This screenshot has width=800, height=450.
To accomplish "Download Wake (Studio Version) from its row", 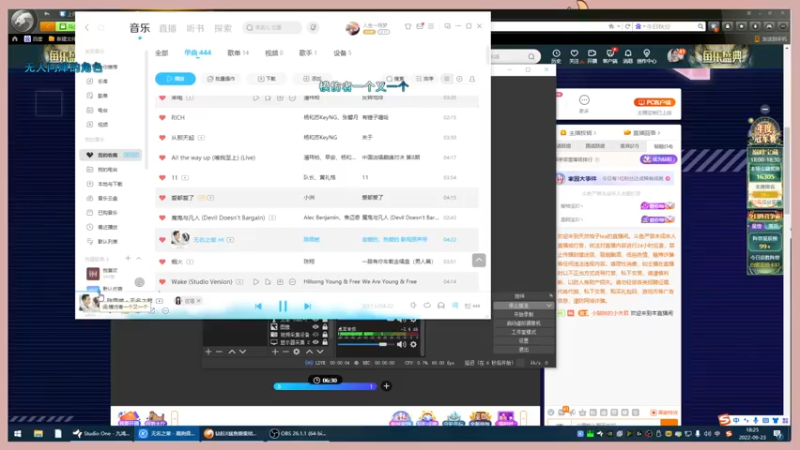I will point(280,282).
